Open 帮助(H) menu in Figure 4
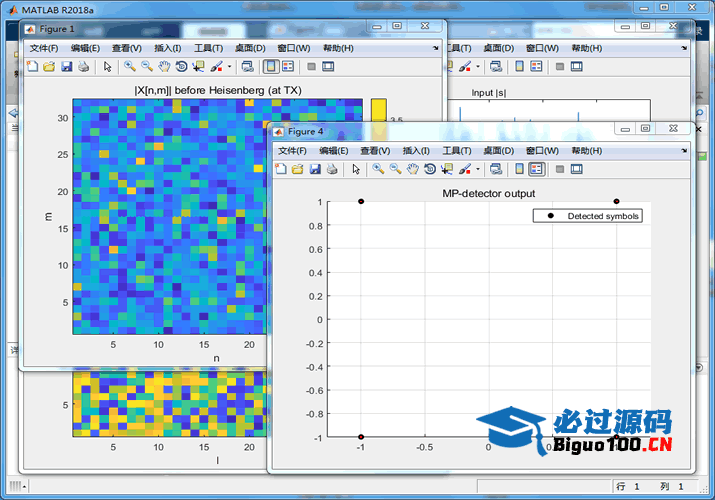This screenshot has height=500, width=715. [587, 151]
